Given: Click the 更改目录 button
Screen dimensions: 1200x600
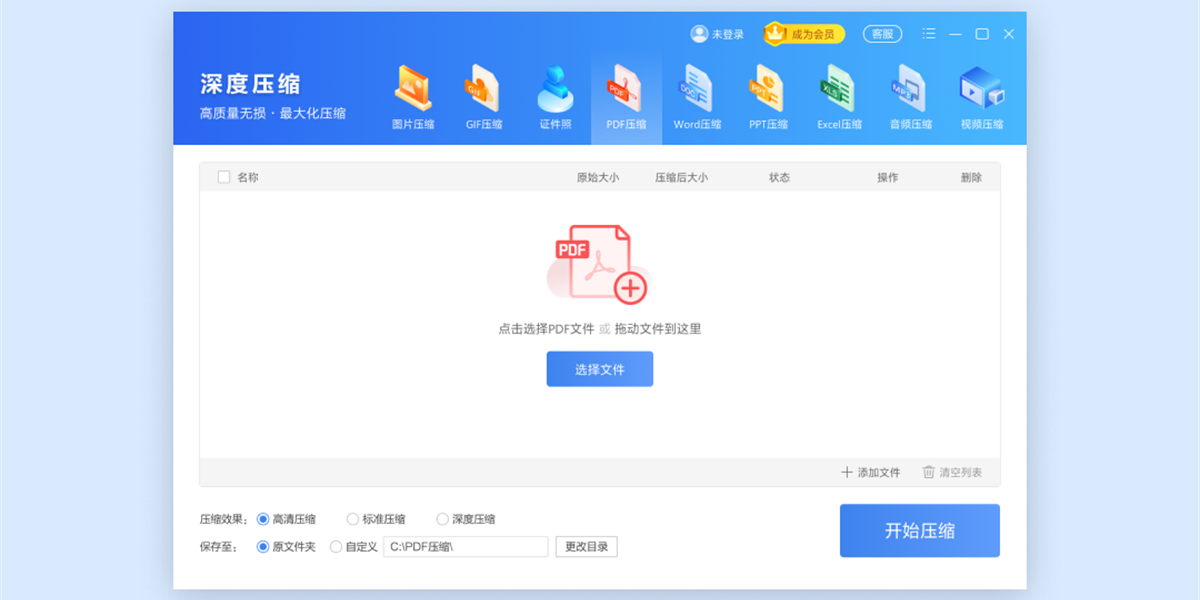Looking at the screenshot, I should 587,547.
